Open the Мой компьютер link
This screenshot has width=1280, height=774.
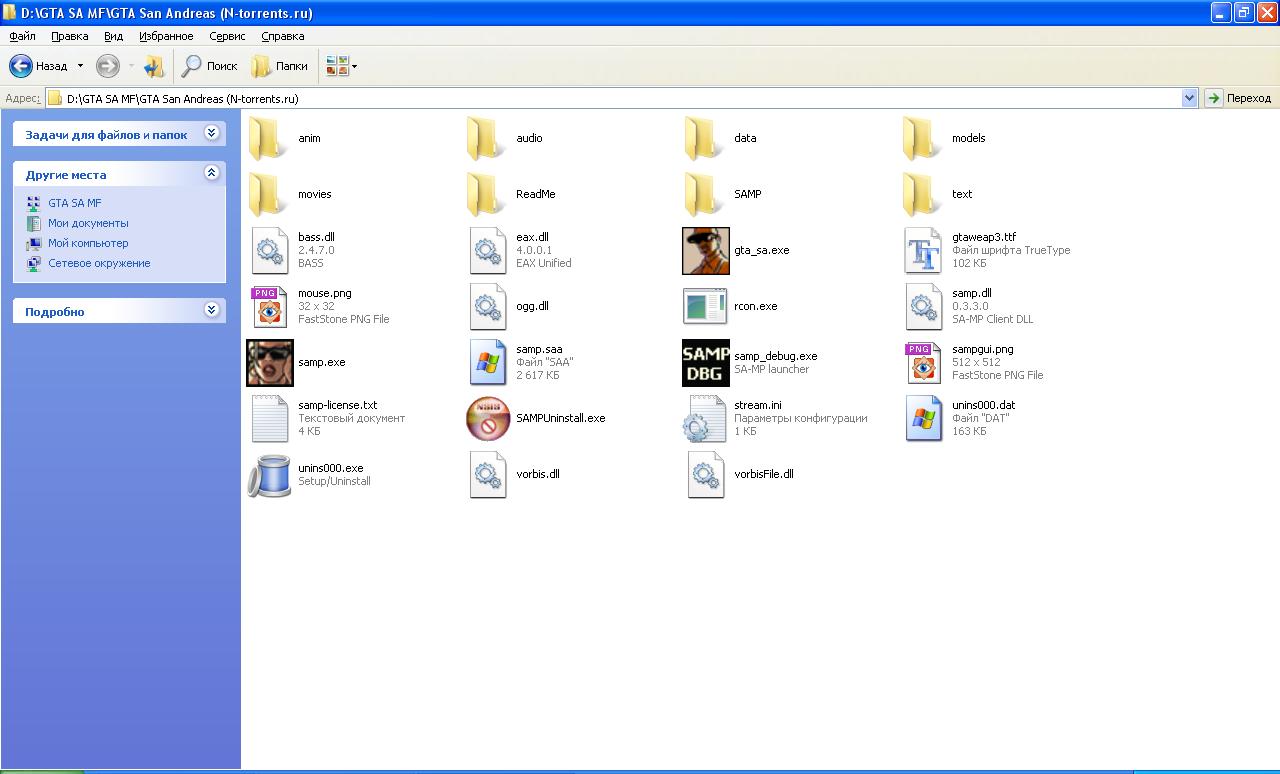(x=88, y=243)
